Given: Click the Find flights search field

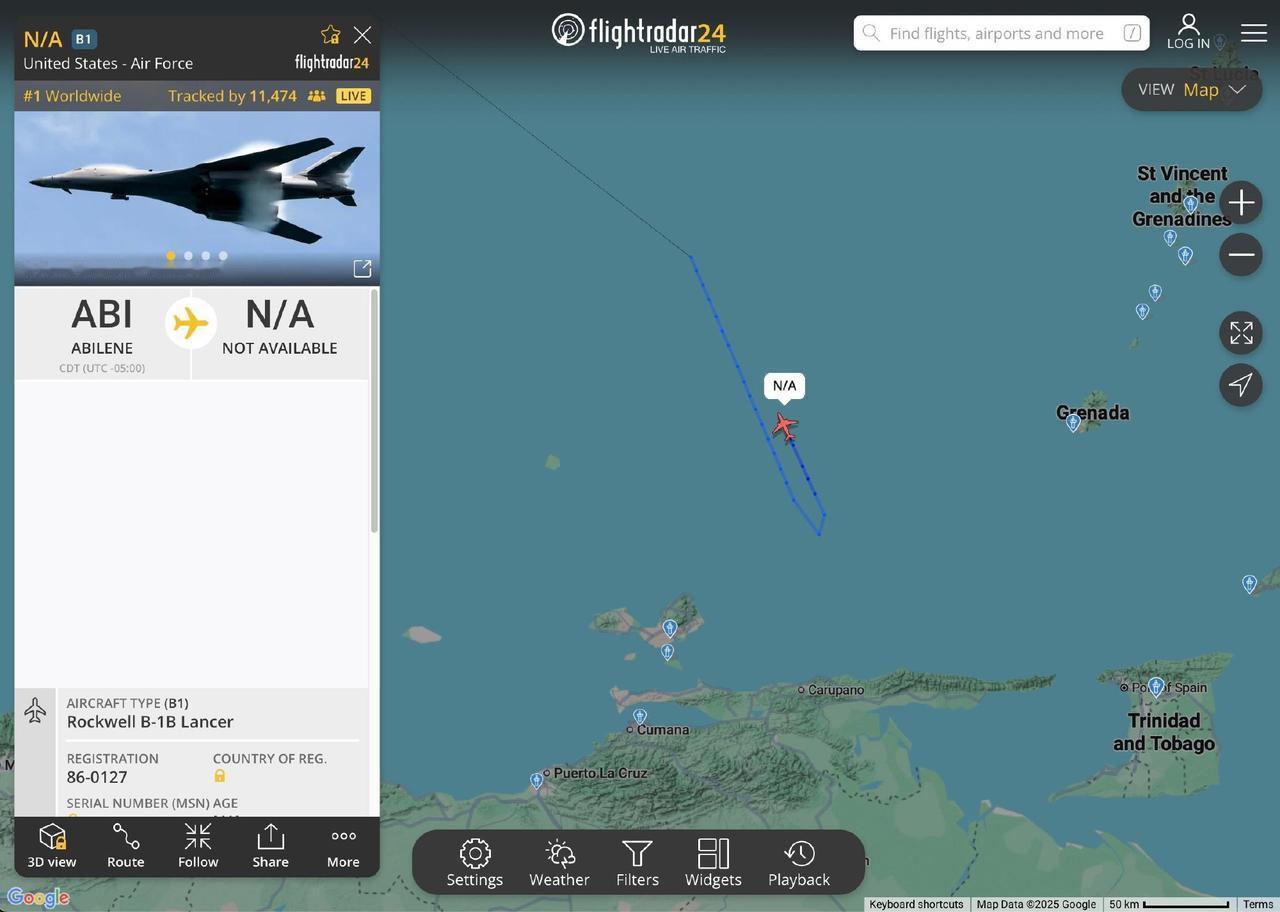Looking at the screenshot, I should pyautogui.click(x=1001, y=33).
